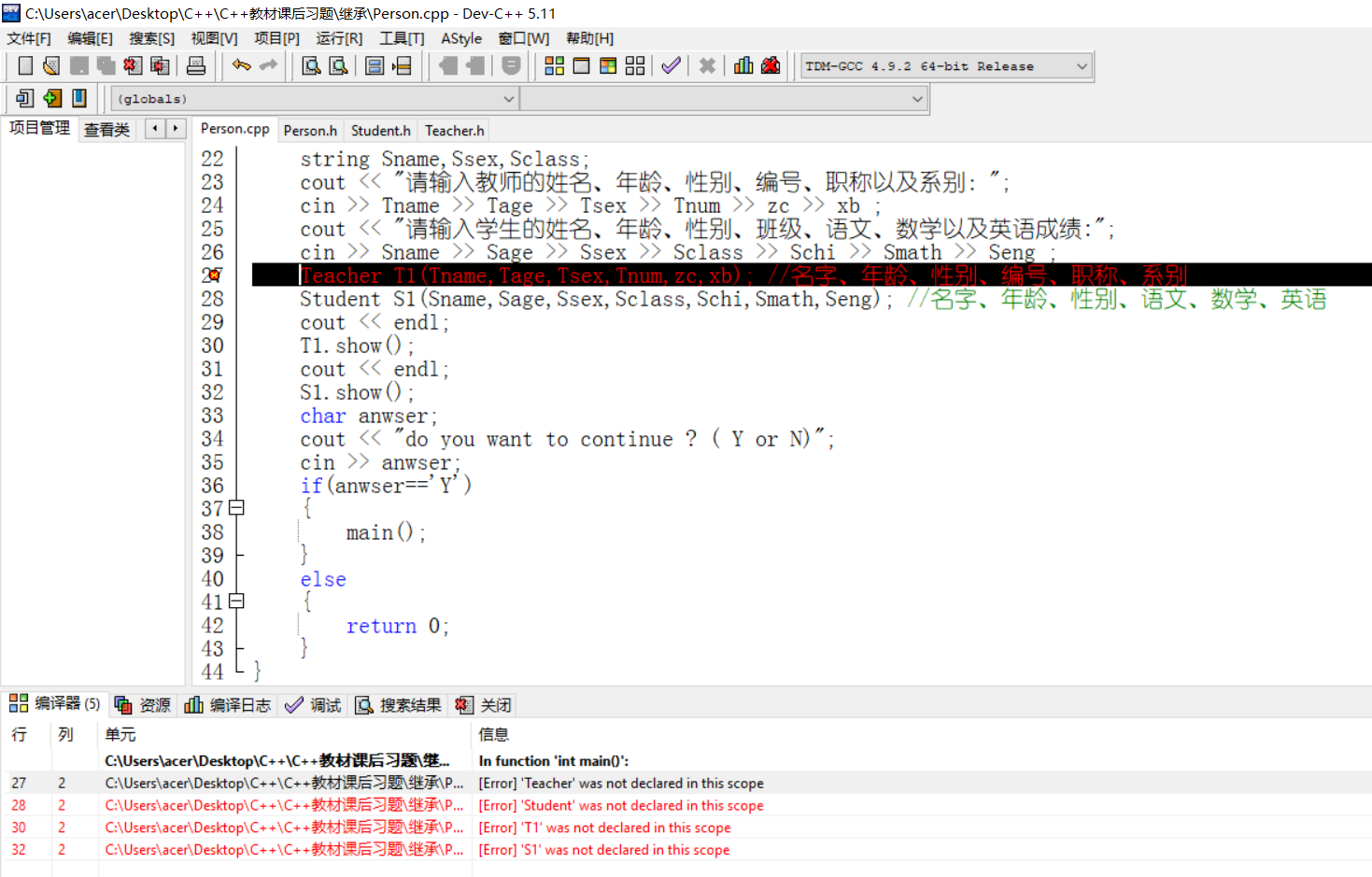Screen dimensions: 1372x877
Task: Open the 编辑[E] menu
Action: point(90,38)
